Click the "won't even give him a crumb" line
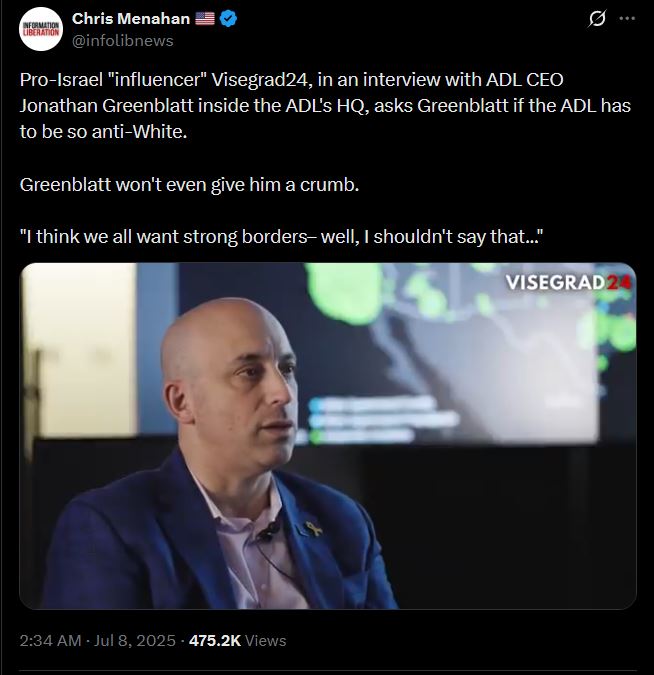The width and height of the screenshot is (654, 675). 189,185
